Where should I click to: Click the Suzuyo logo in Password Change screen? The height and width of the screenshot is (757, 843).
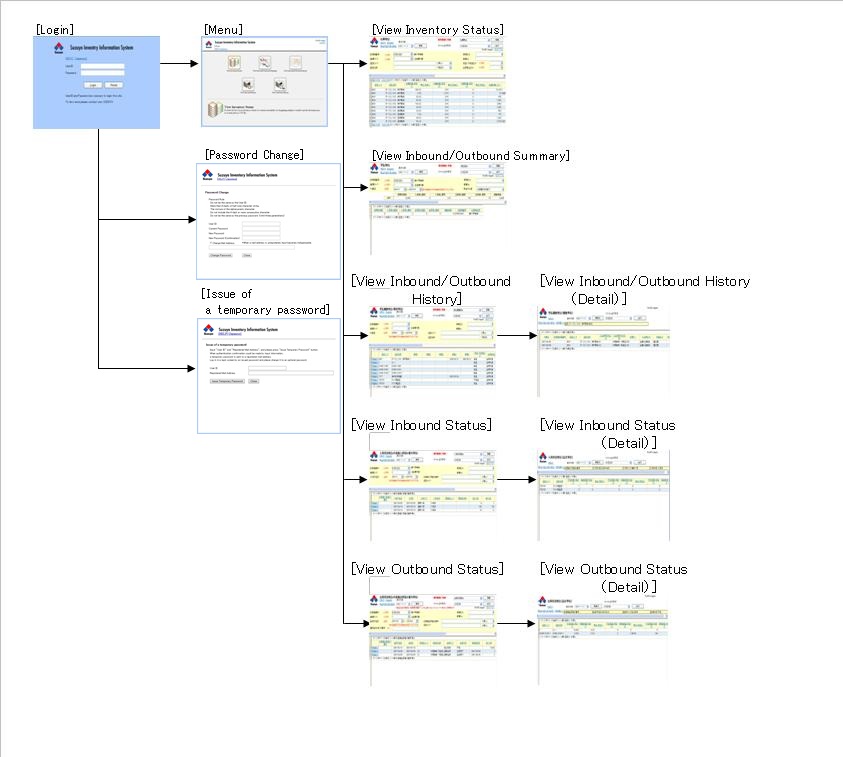(x=209, y=173)
